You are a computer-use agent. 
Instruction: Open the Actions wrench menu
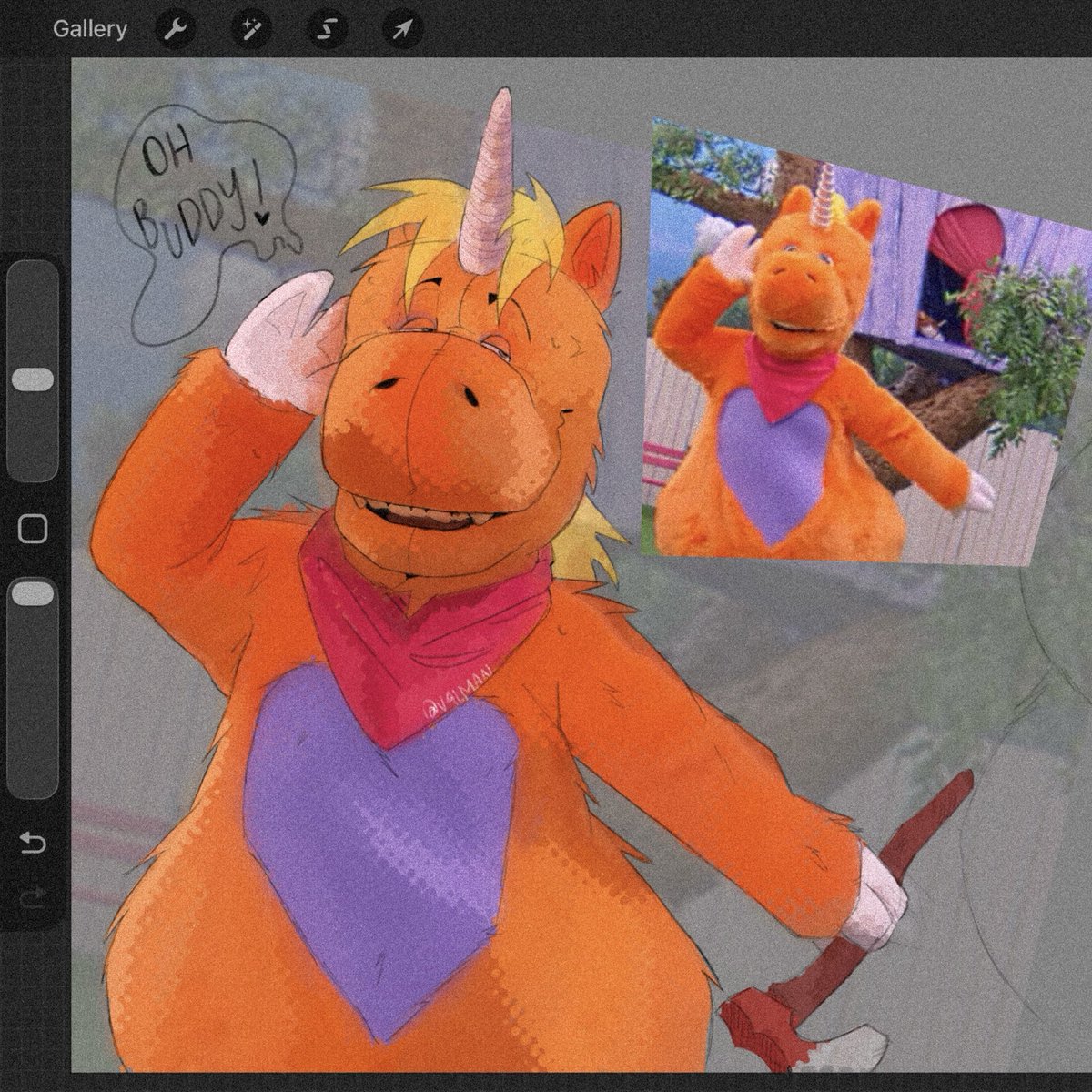click(174, 29)
